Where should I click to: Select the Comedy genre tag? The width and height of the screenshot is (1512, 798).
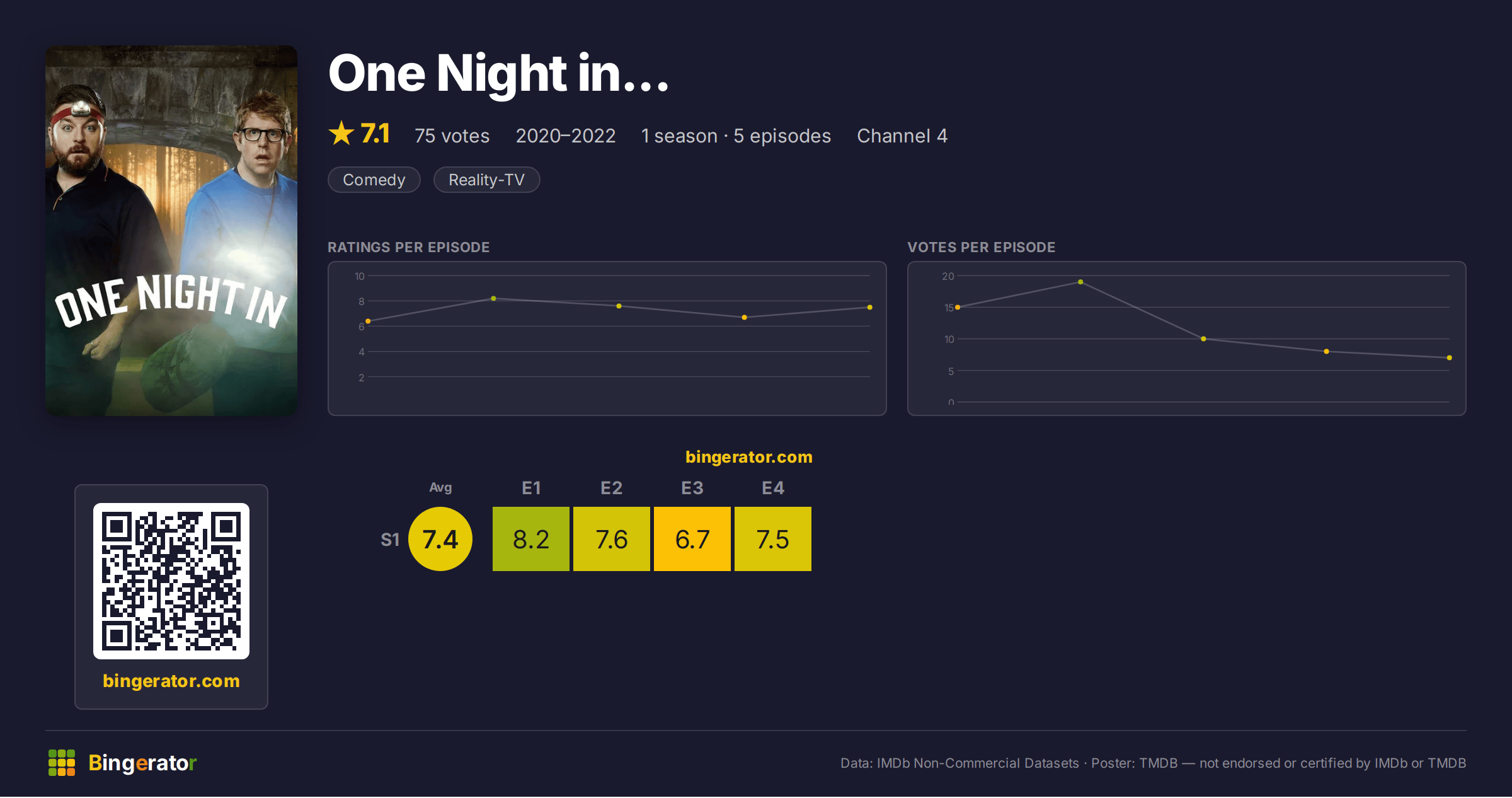click(x=374, y=180)
